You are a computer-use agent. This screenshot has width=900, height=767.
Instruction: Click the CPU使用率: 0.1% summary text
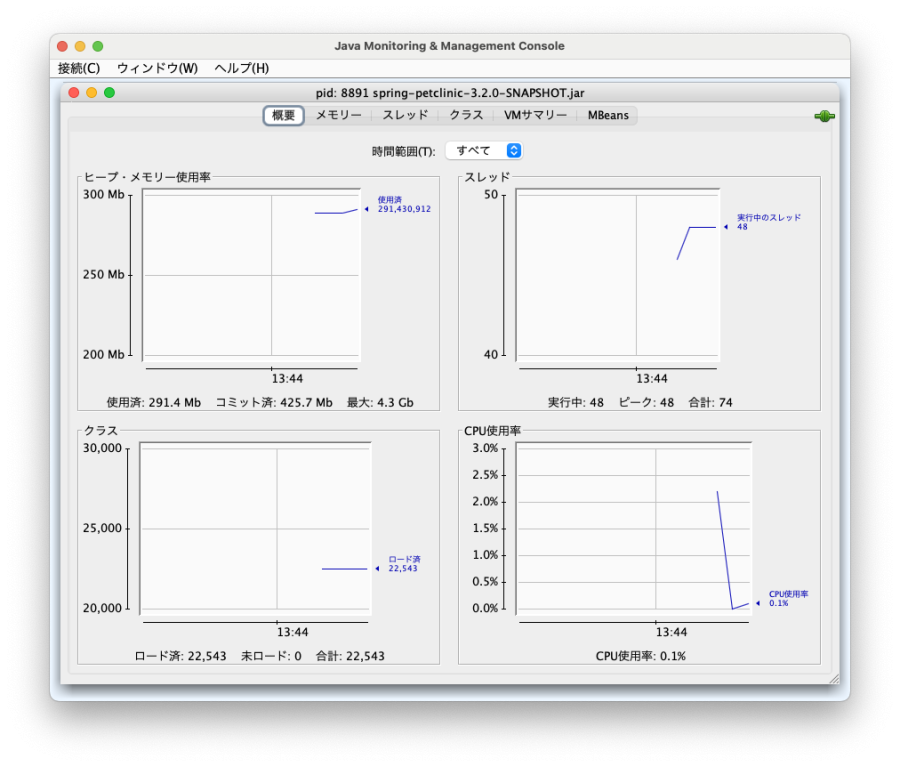(x=641, y=656)
